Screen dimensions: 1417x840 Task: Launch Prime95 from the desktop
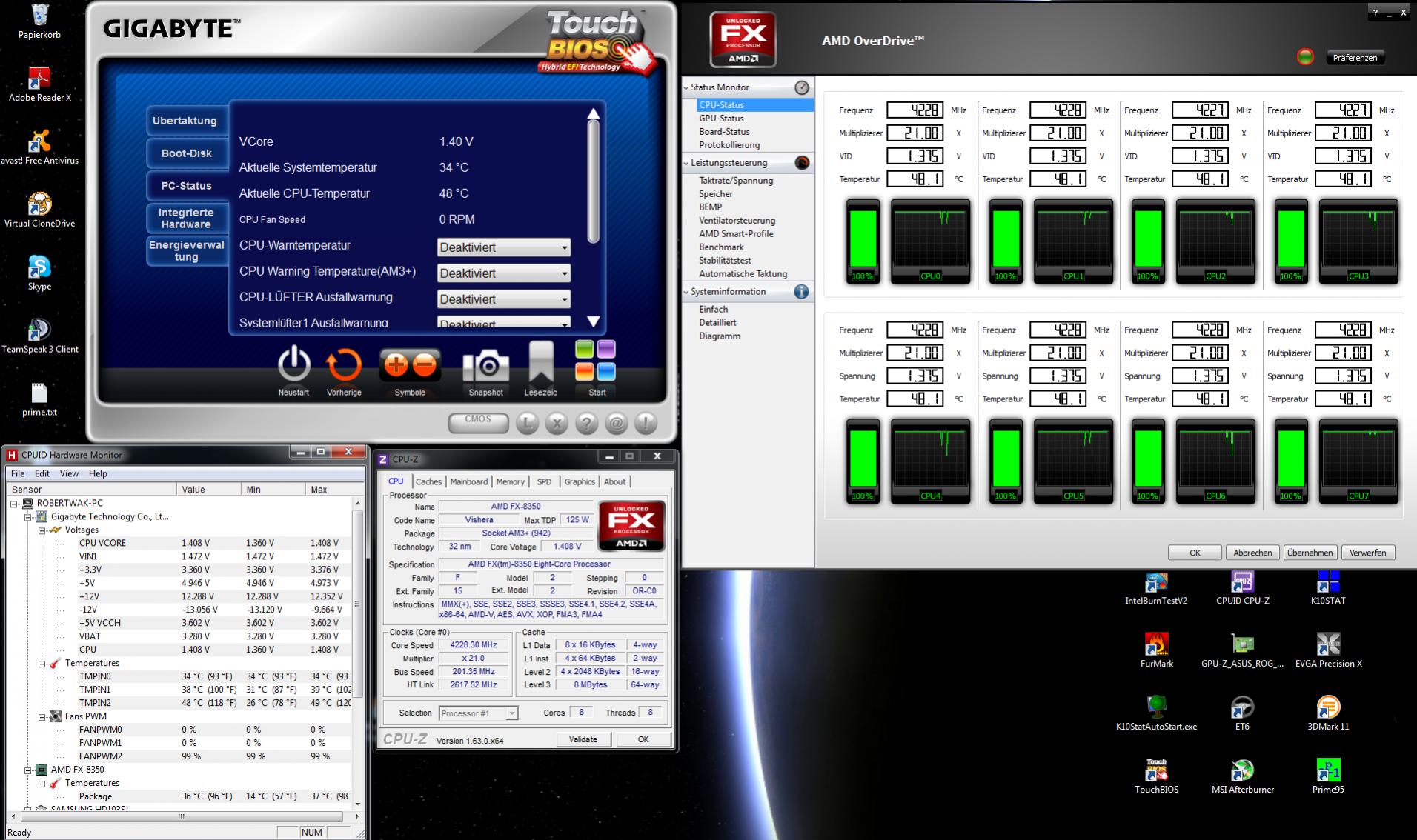pyautogui.click(x=1328, y=770)
